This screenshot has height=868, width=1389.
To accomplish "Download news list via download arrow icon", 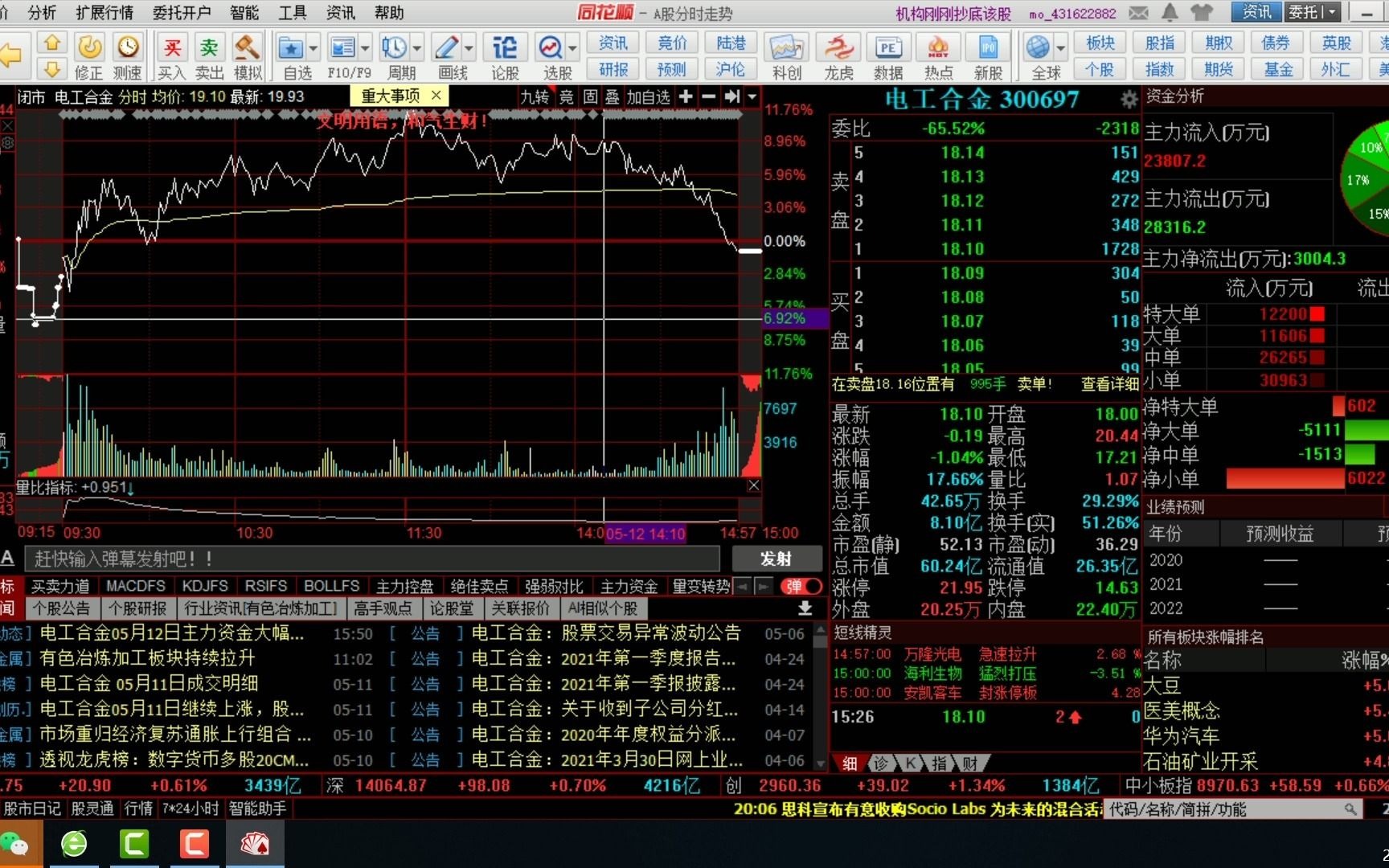I will (804, 608).
